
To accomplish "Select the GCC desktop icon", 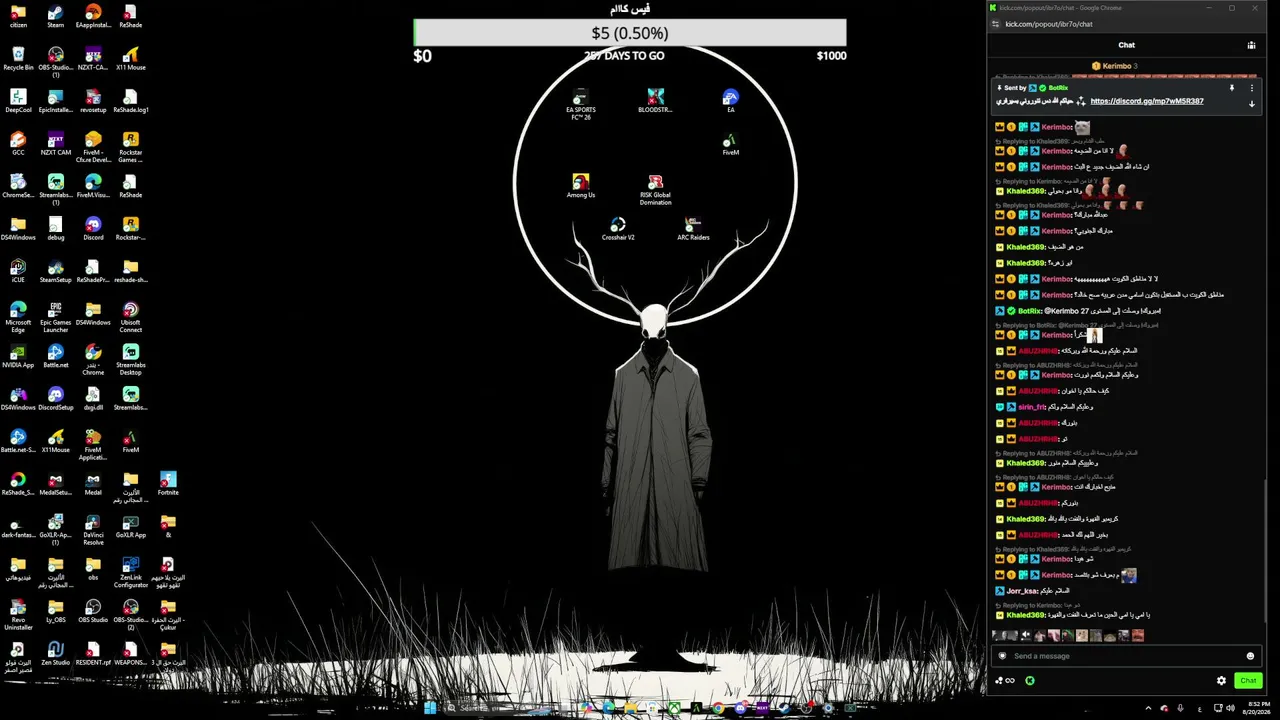I will click(x=18, y=144).
